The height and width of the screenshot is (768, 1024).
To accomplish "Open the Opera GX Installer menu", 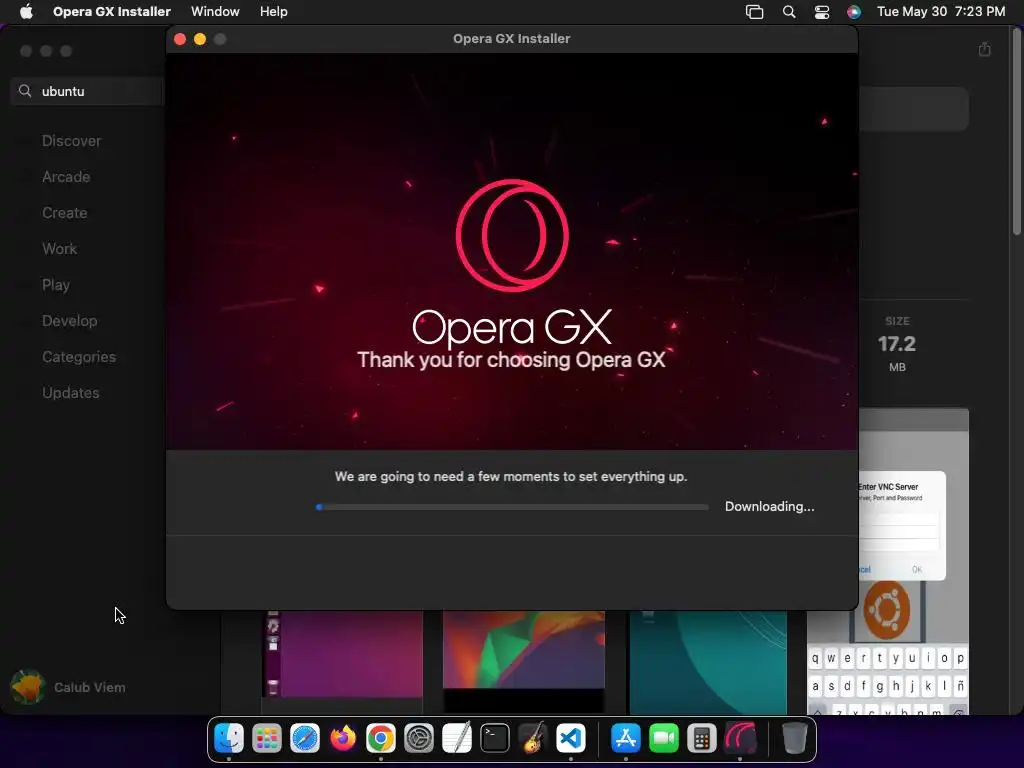I will [112, 12].
